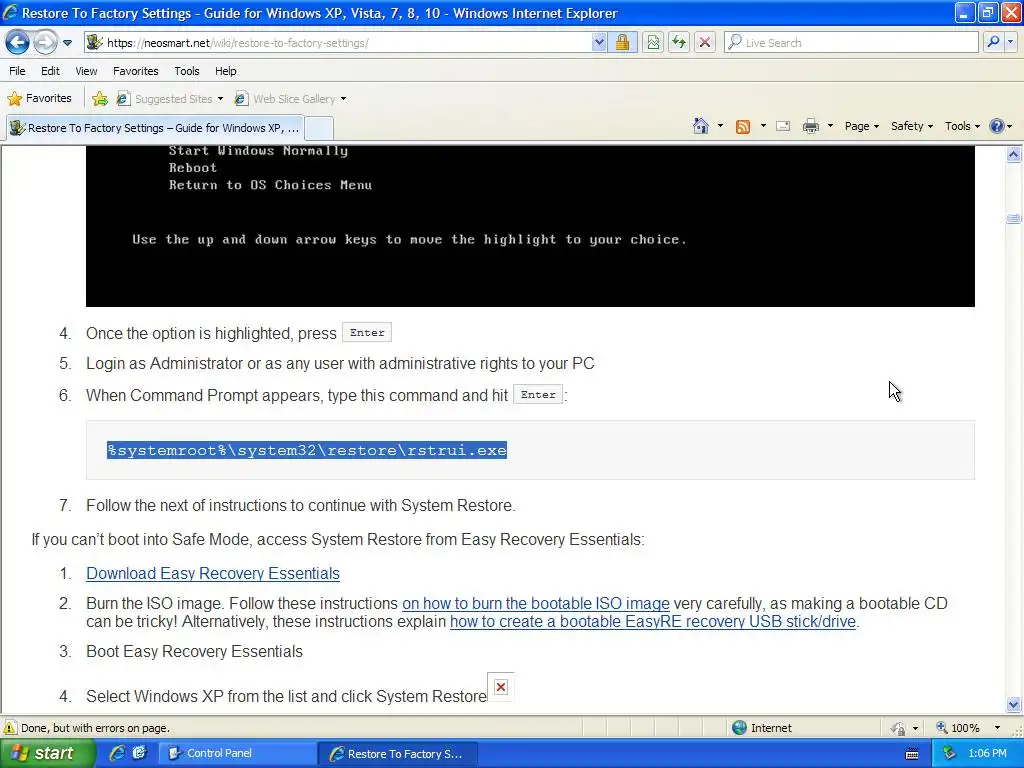Open the recent pages dropdown arrow
Image resolution: width=1024 pixels, height=768 pixels.
(67, 43)
